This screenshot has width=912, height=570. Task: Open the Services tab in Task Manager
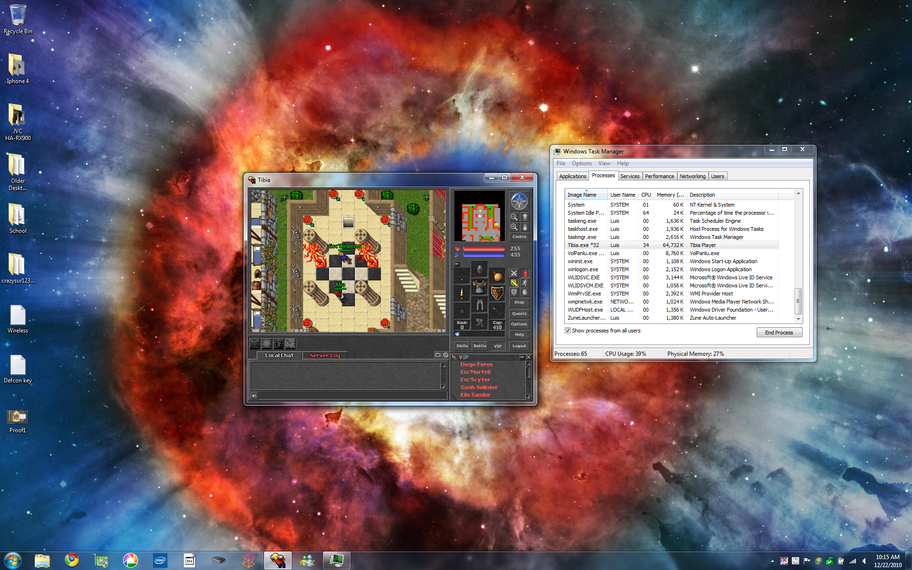[x=629, y=176]
